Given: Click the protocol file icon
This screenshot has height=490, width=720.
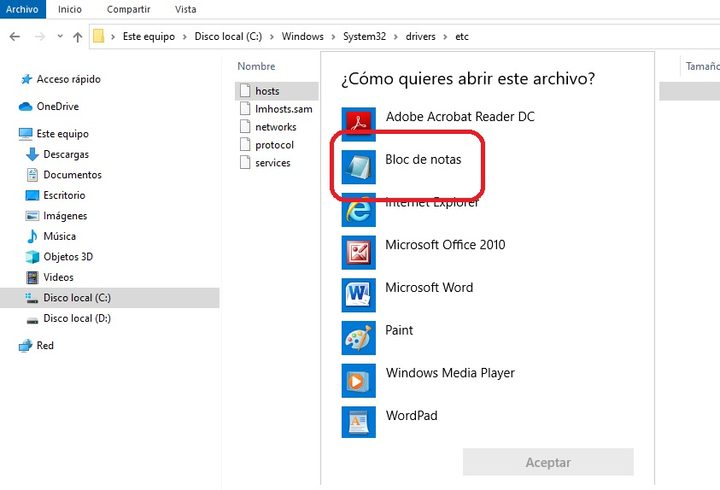Looking at the screenshot, I should click(x=245, y=144).
